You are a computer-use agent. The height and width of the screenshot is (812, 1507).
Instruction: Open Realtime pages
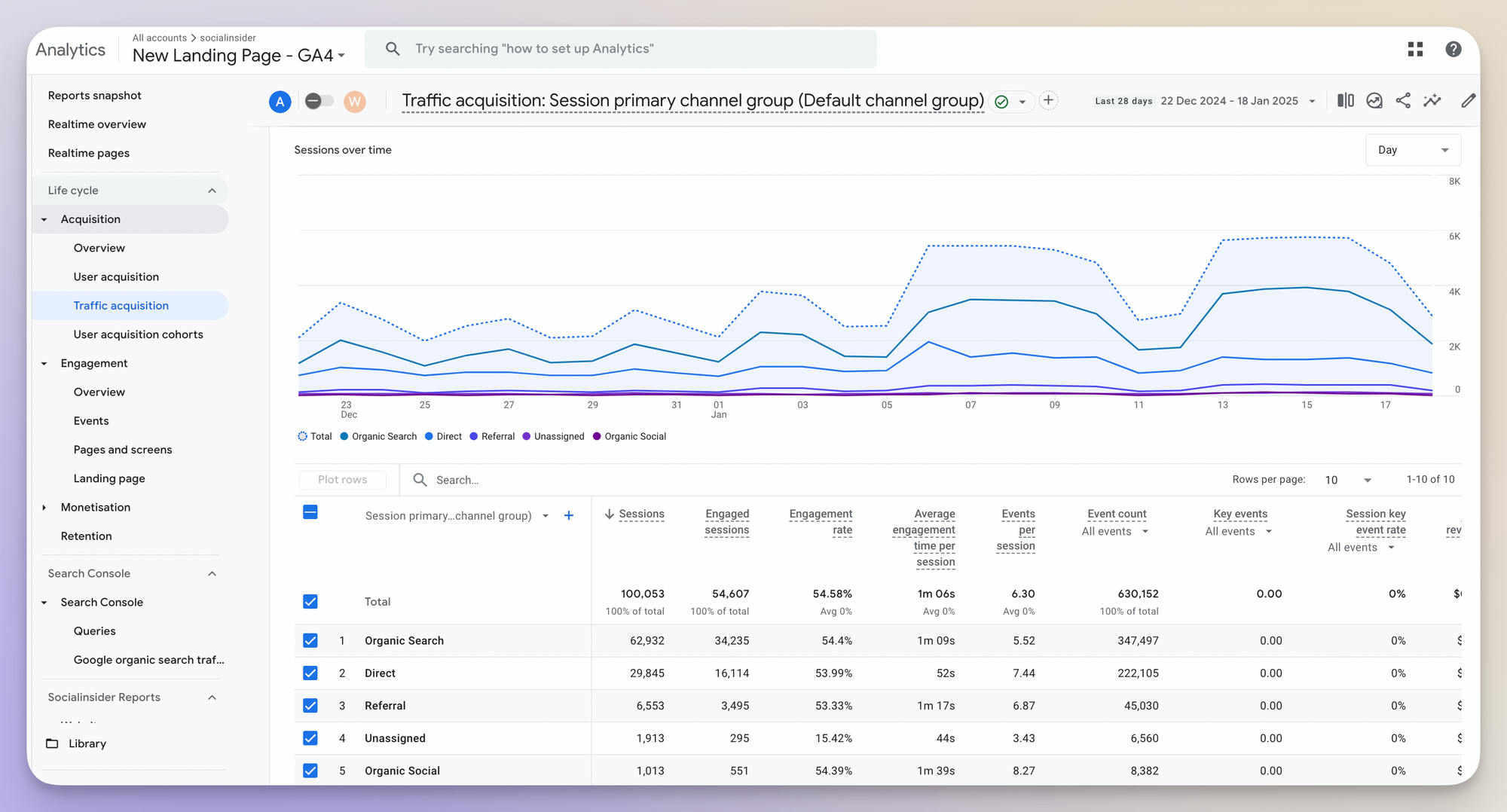(89, 153)
